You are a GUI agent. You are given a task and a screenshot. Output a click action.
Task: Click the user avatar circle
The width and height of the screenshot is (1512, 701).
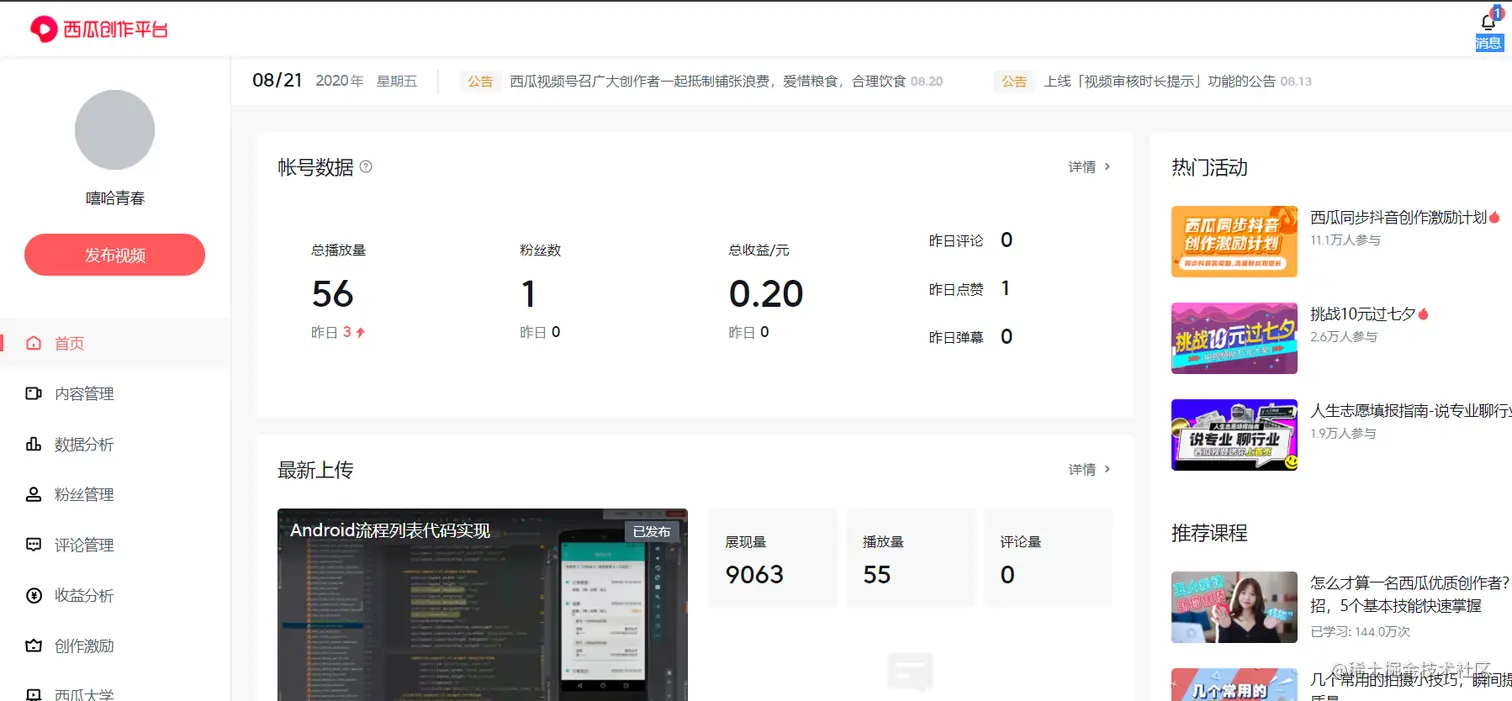[115, 130]
